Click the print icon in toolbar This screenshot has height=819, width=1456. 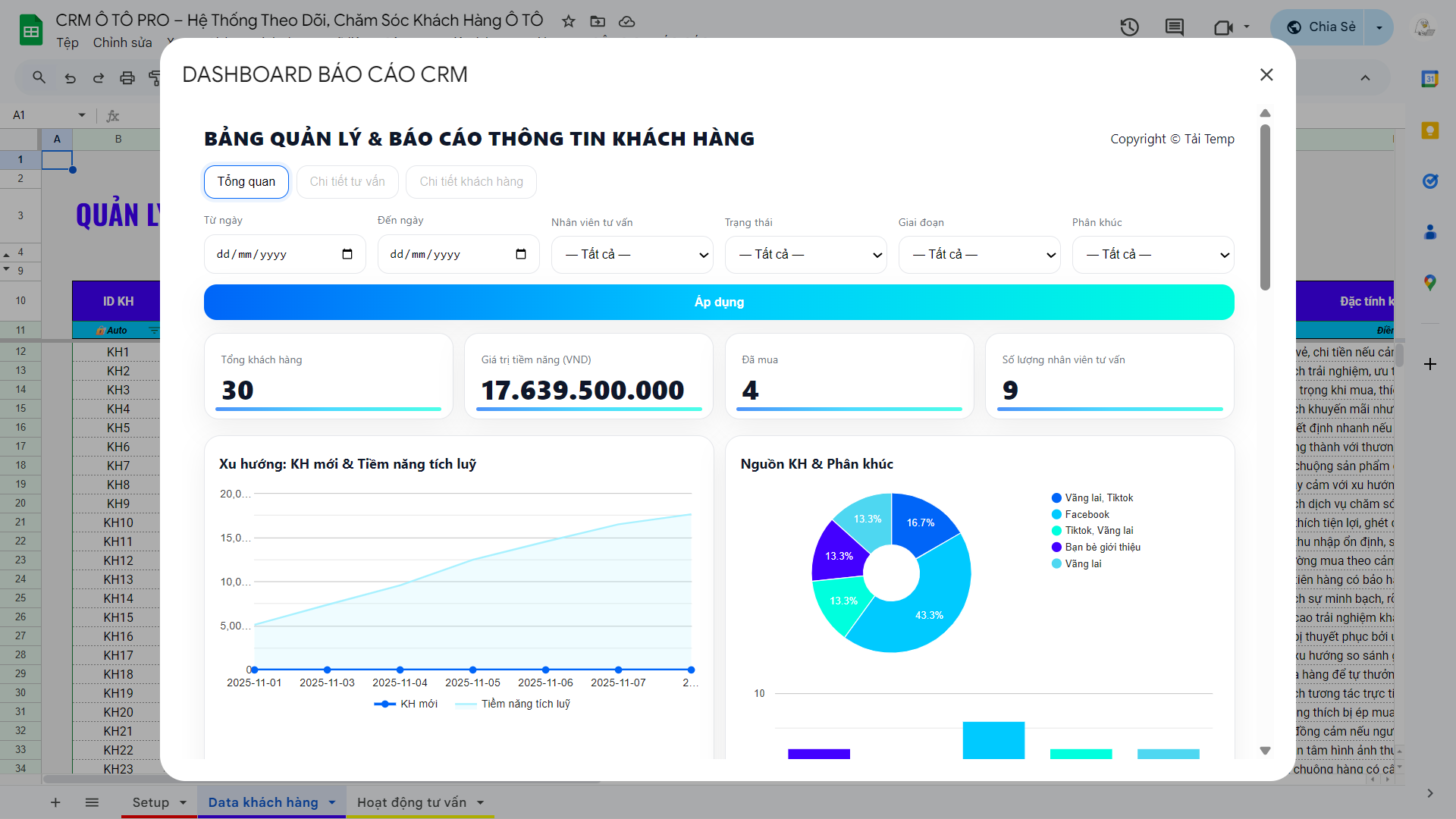127,77
